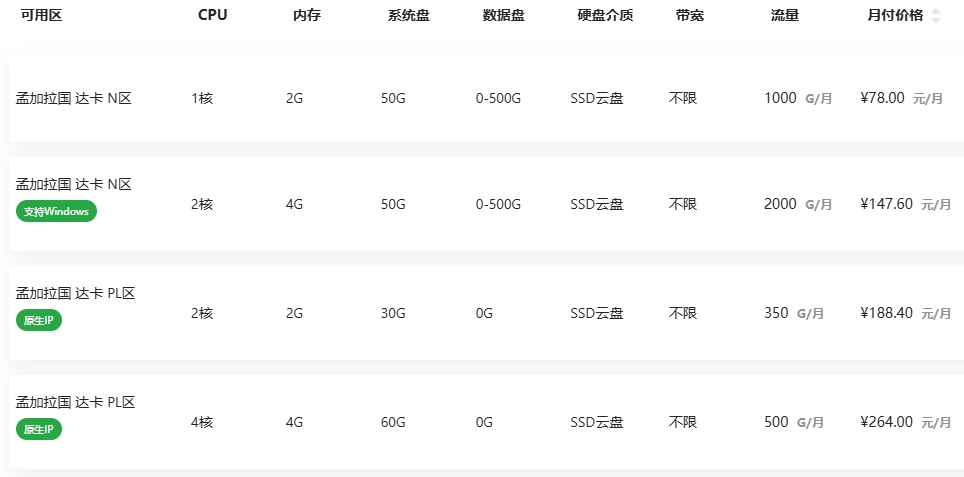Screen dimensions: 964x477
Task: Click the 原生IP badge on the 2核 PL区 row
Action: [39, 320]
